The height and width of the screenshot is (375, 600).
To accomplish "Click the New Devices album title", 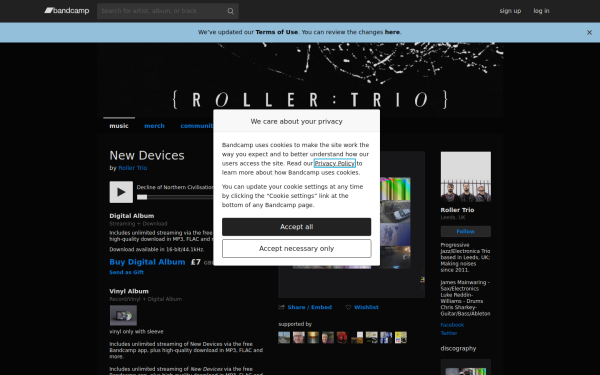I will [x=147, y=155].
